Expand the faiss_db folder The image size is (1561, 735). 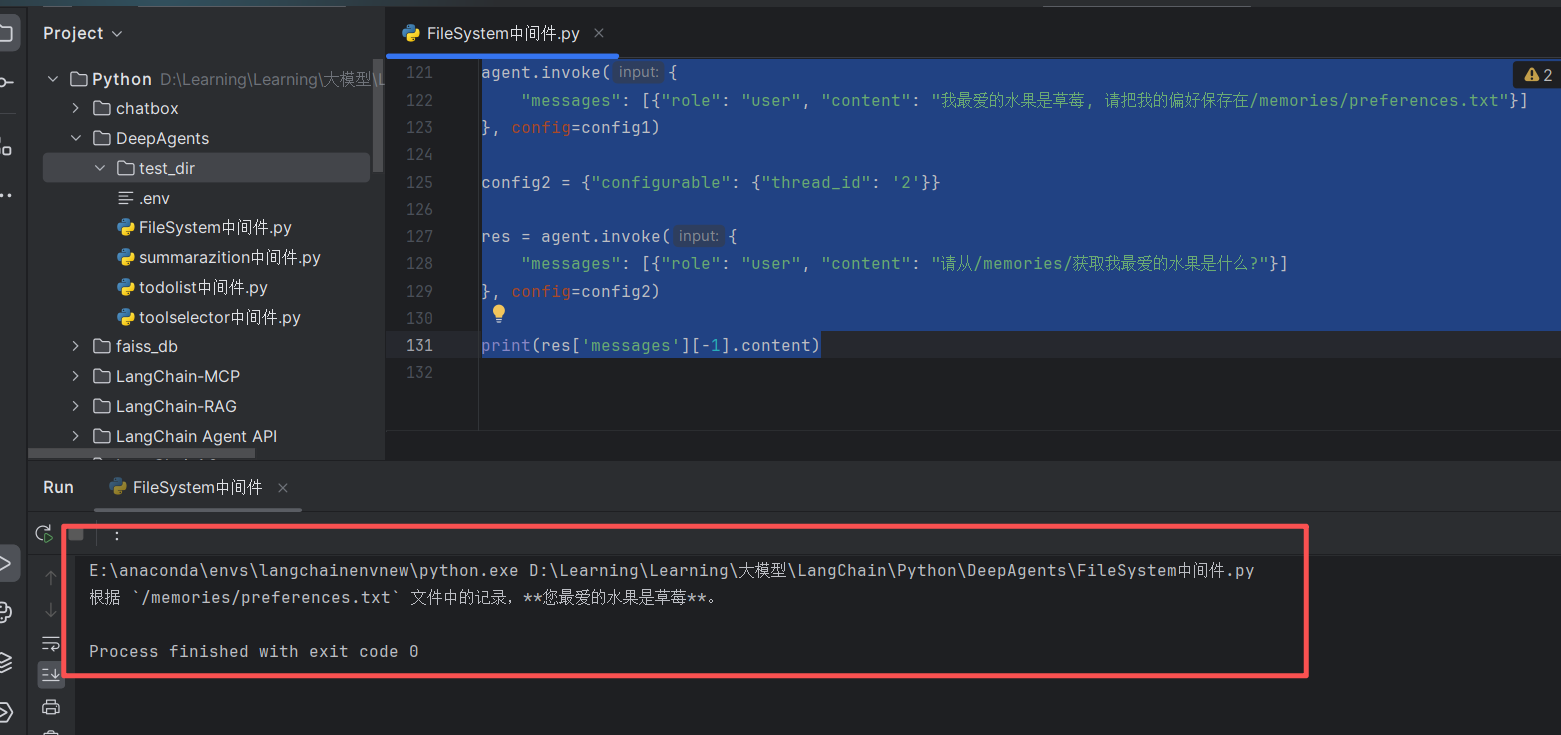(x=76, y=346)
